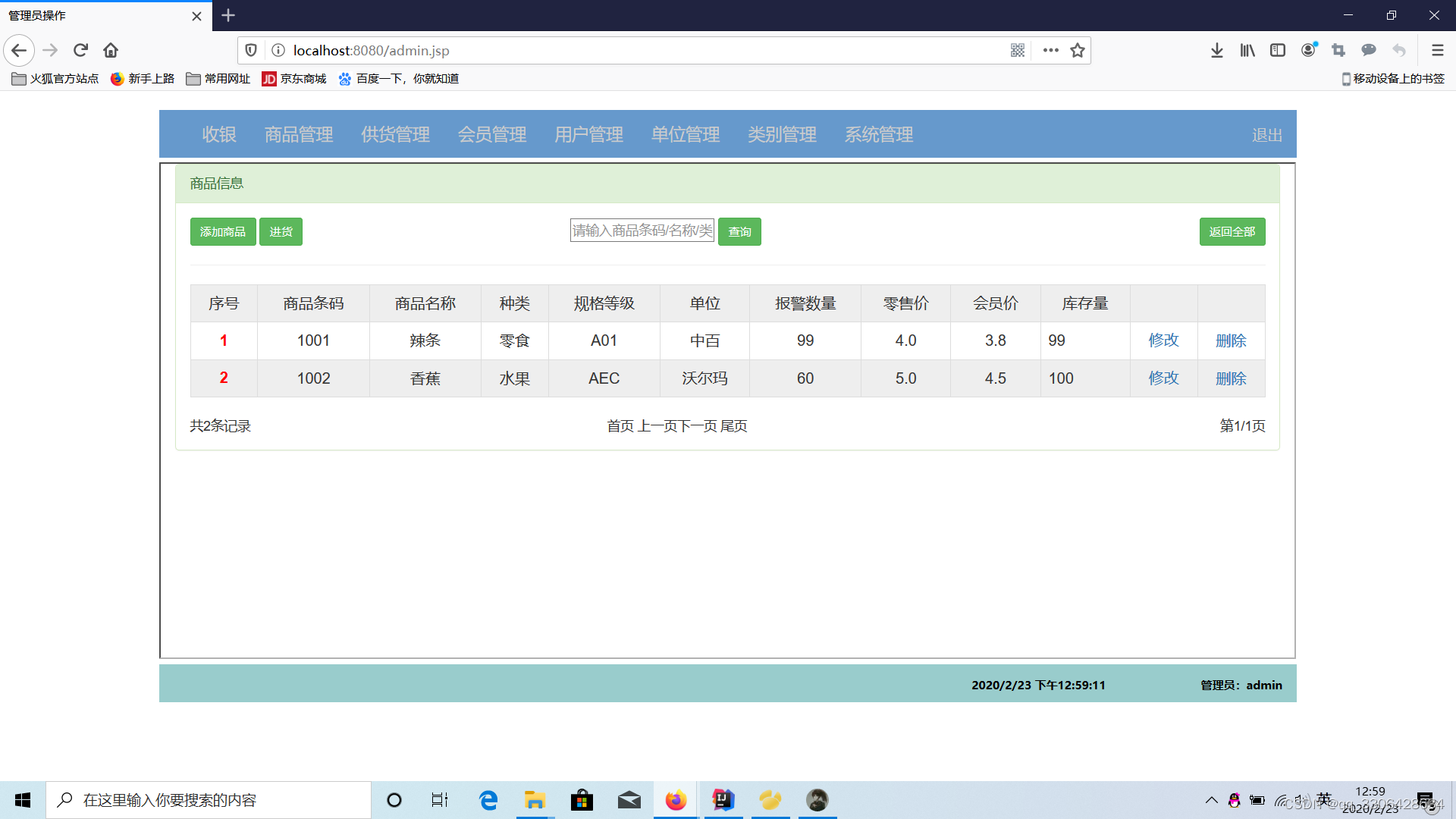Close the 管理员操作 tab
The height and width of the screenshot is (819, 1456).
click(196, 16)
